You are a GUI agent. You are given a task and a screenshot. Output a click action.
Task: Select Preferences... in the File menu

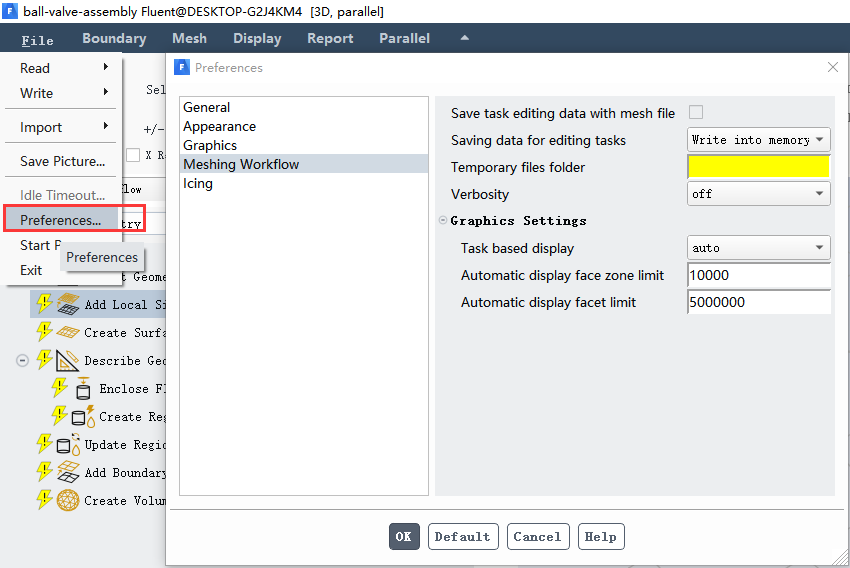[x=61, y=220]
